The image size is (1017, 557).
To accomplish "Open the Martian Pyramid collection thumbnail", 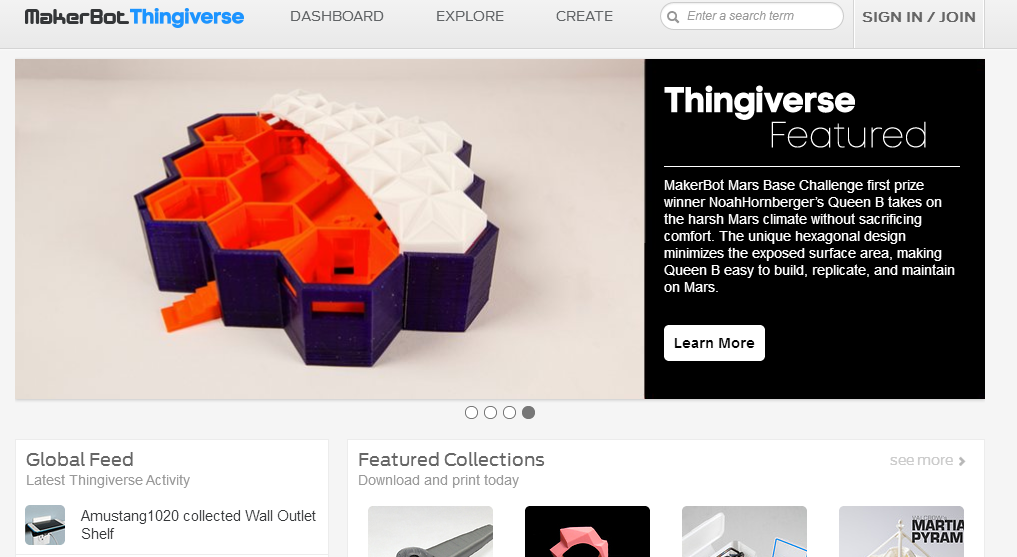I will point(901,531).
